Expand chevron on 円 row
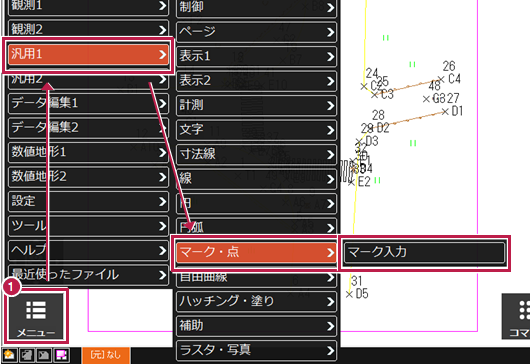Screen dimensions: 530x364 point(331,204)
